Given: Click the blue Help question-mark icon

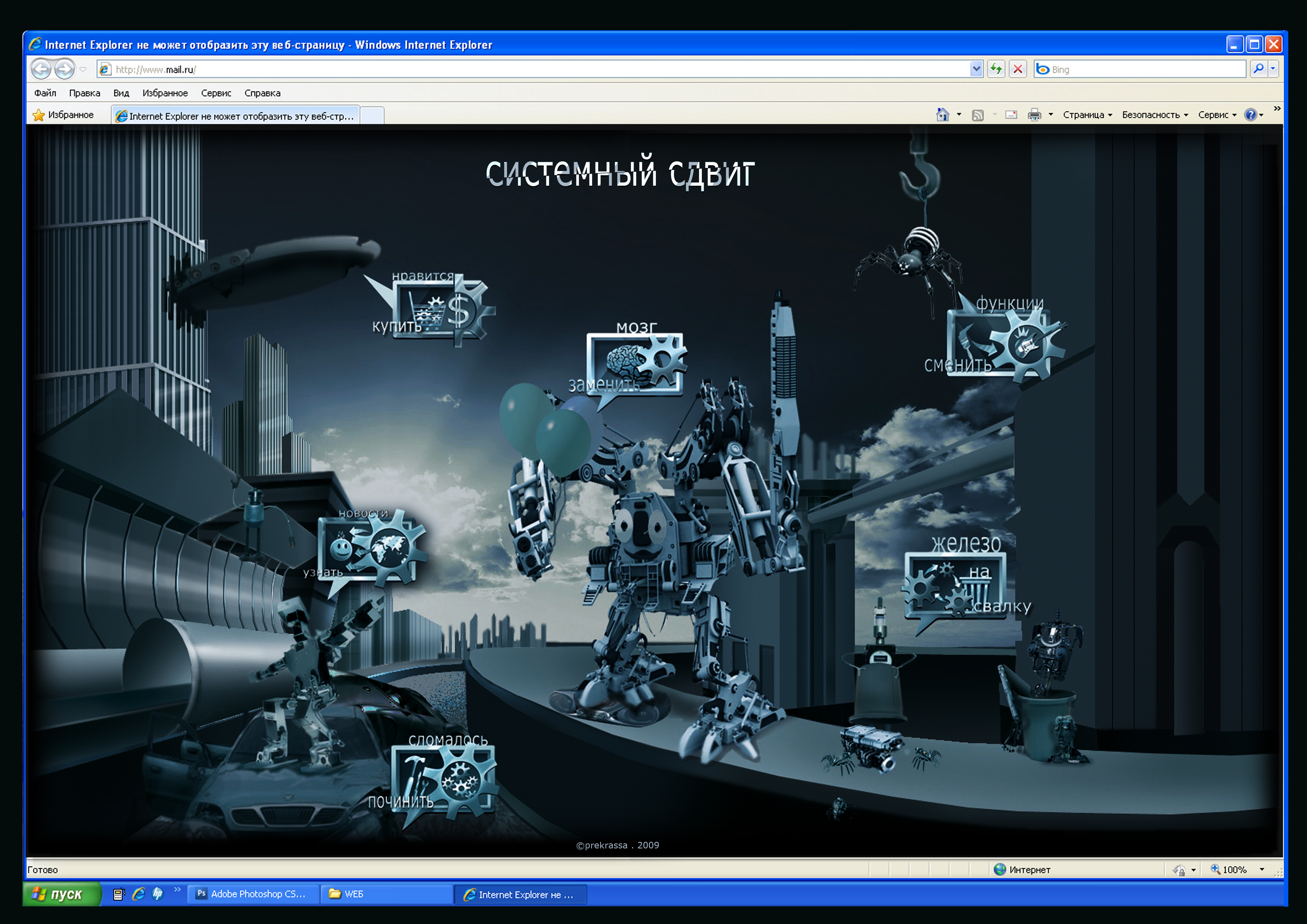Looking at the screenshot, I should 1250,115.
